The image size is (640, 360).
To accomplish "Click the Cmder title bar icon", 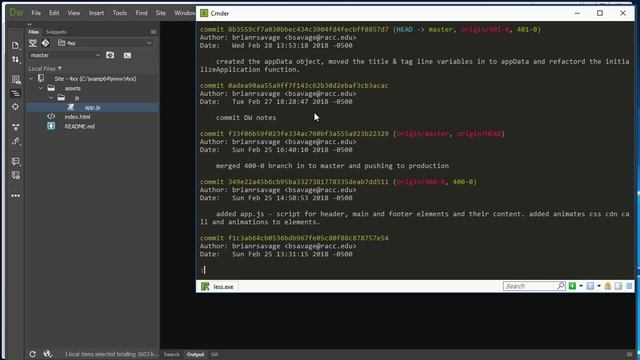I will coord(204,13).
